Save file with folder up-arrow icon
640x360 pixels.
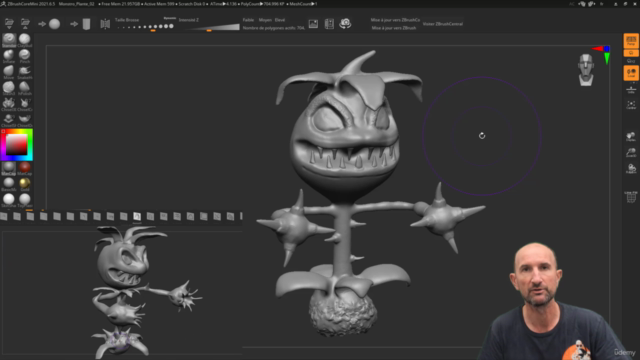click(25, 24)
